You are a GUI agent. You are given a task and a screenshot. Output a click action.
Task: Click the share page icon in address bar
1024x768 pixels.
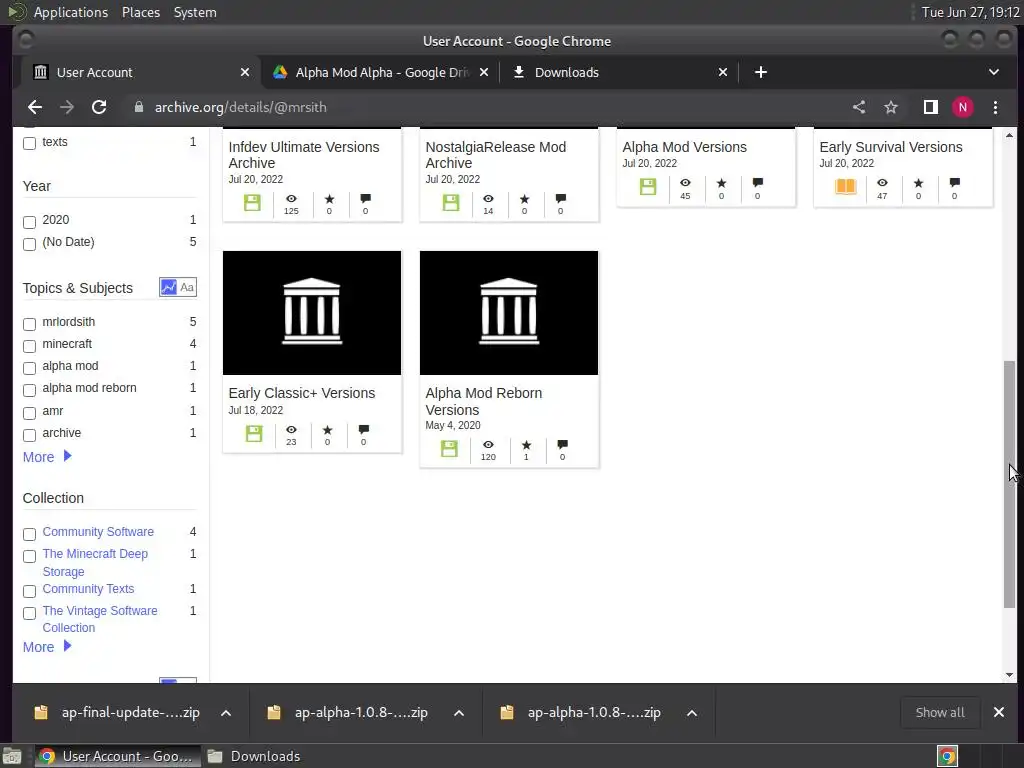click(x=859, y=107)
